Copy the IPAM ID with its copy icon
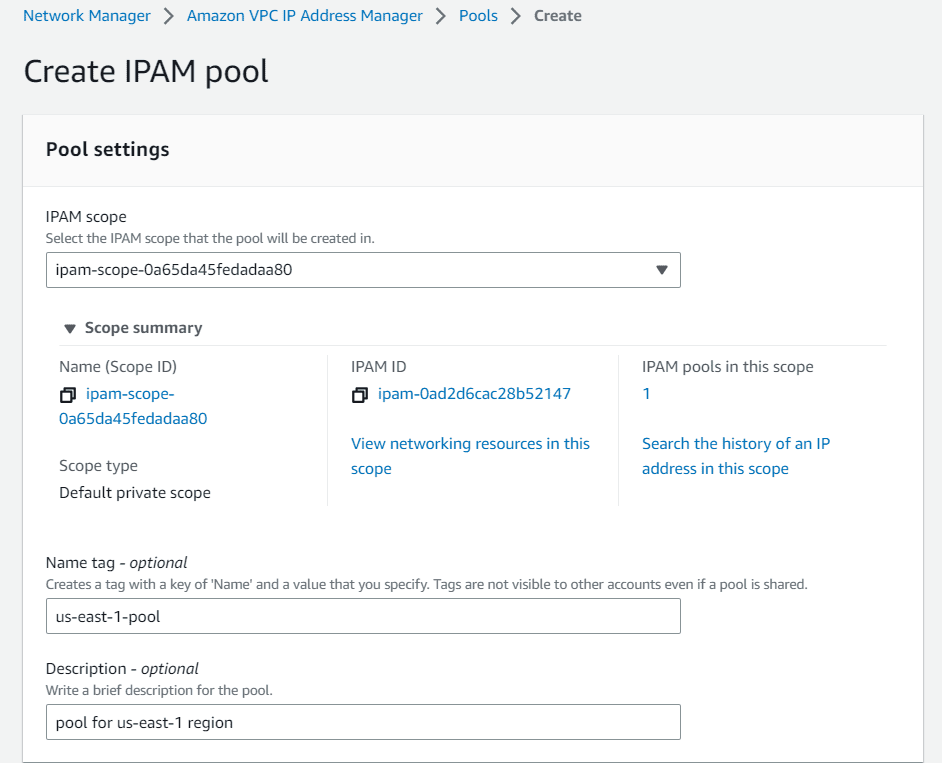 pyautogui.click(x=360, y=395)
